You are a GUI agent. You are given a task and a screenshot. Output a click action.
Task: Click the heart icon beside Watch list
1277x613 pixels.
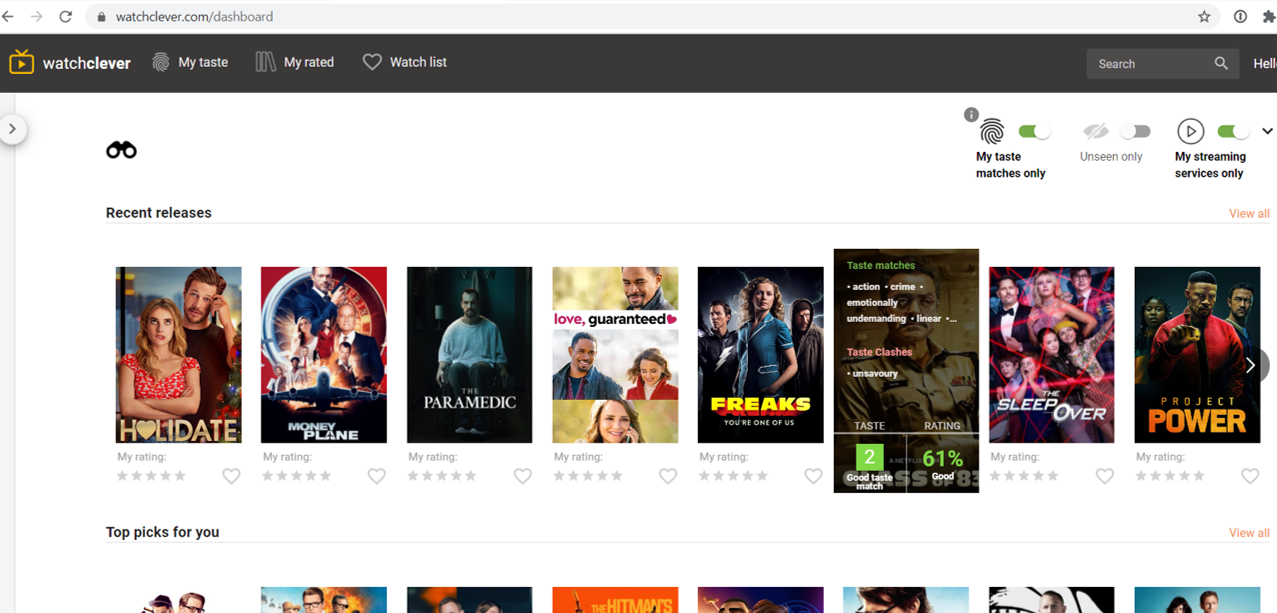(372, 62)
